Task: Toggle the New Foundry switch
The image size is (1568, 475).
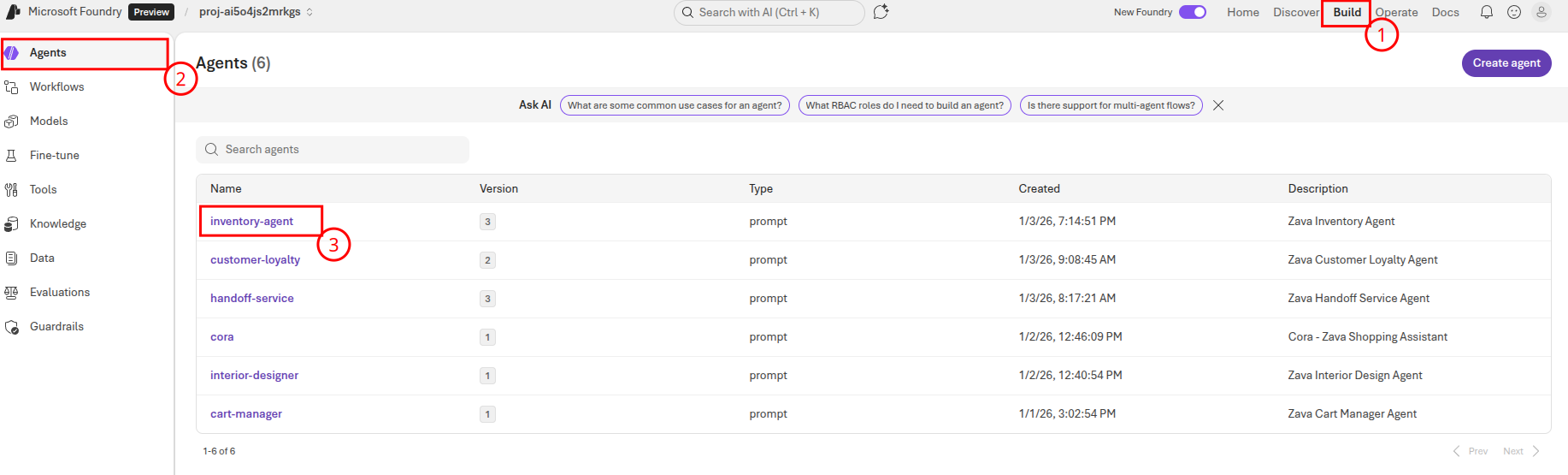Action: click(x=1193, y=12)
